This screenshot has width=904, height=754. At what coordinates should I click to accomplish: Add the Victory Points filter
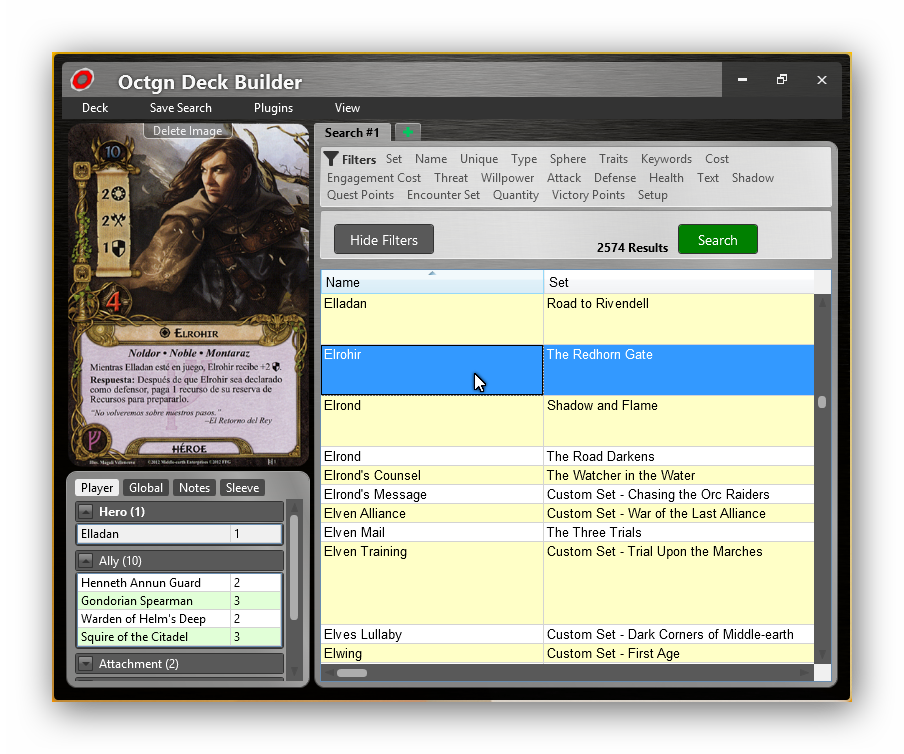click(x=588, y=195)
